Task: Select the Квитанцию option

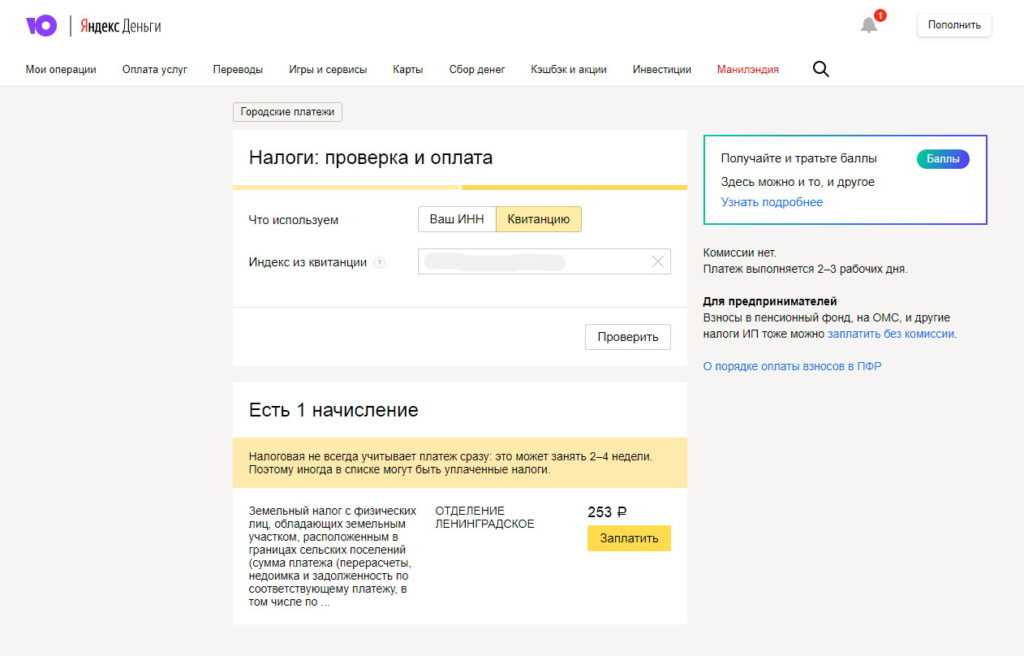Action: click(538, 219)
